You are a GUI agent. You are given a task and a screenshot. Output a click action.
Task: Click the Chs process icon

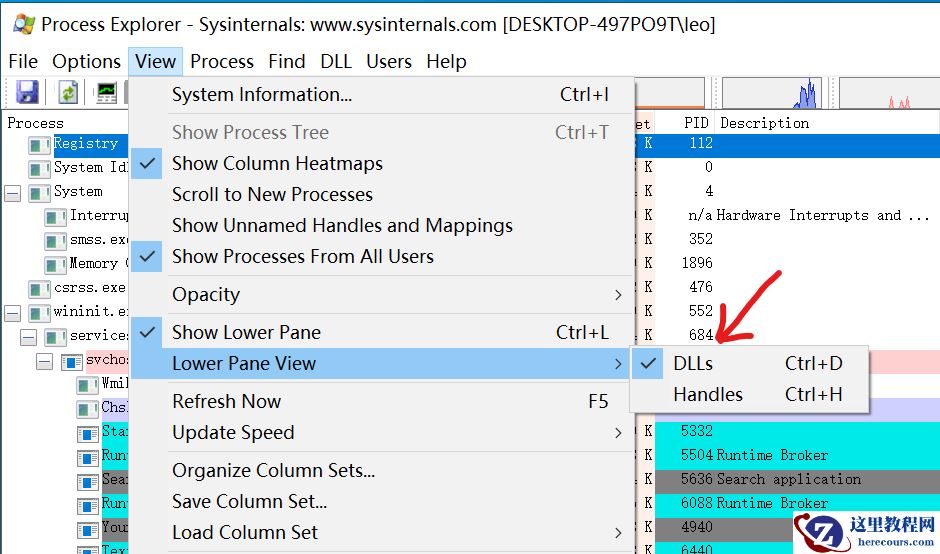[88, 409]
